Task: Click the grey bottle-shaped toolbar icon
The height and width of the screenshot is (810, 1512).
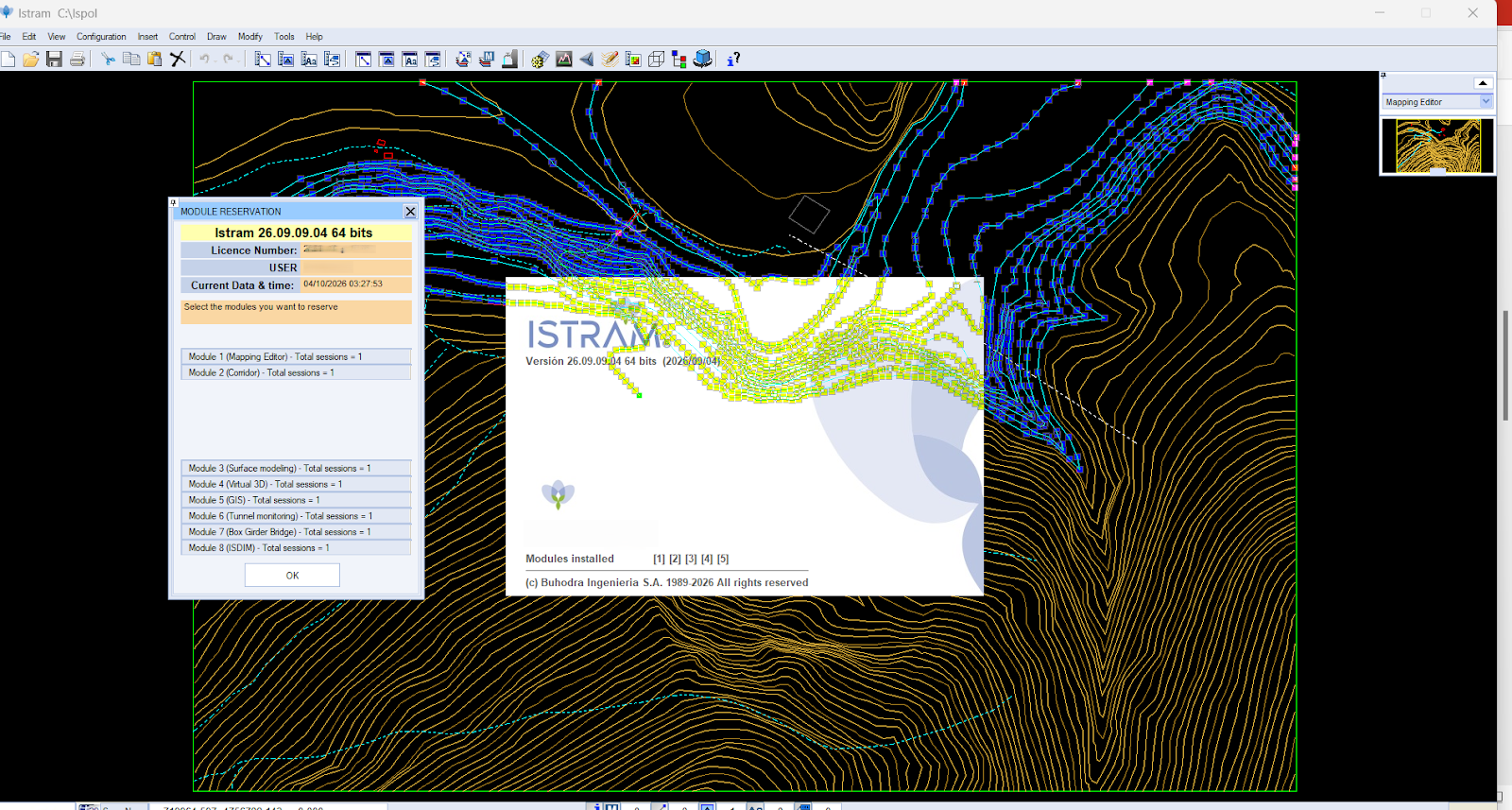Action: click(x=509, y=59)
